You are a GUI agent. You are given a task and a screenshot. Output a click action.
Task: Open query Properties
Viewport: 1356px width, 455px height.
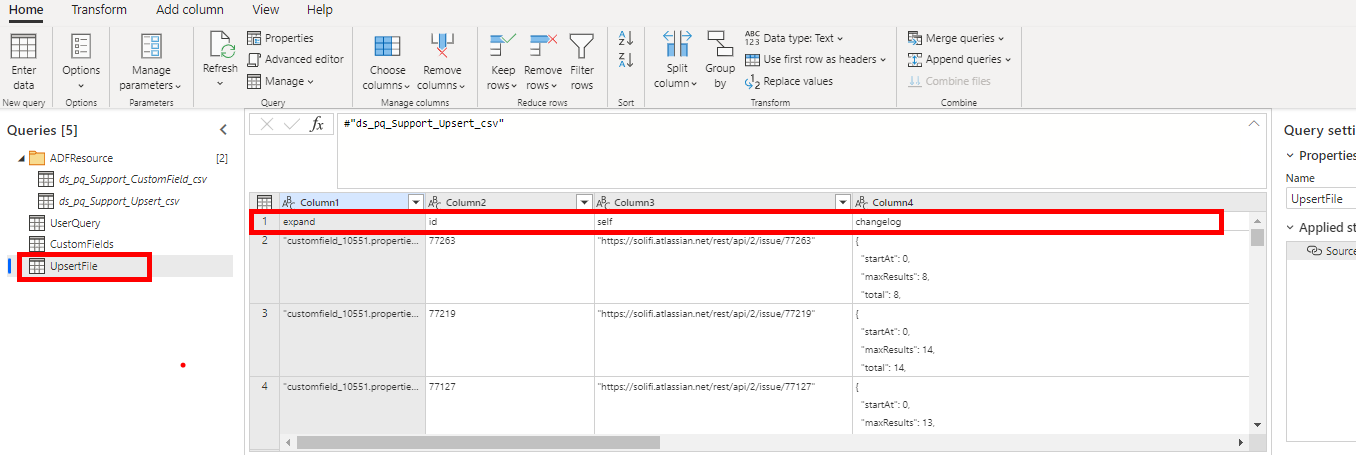[280, 38]
